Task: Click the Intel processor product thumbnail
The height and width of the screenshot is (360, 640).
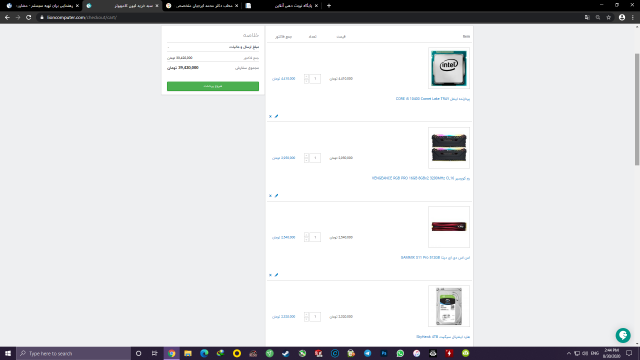Action: [x=449, y=68]
